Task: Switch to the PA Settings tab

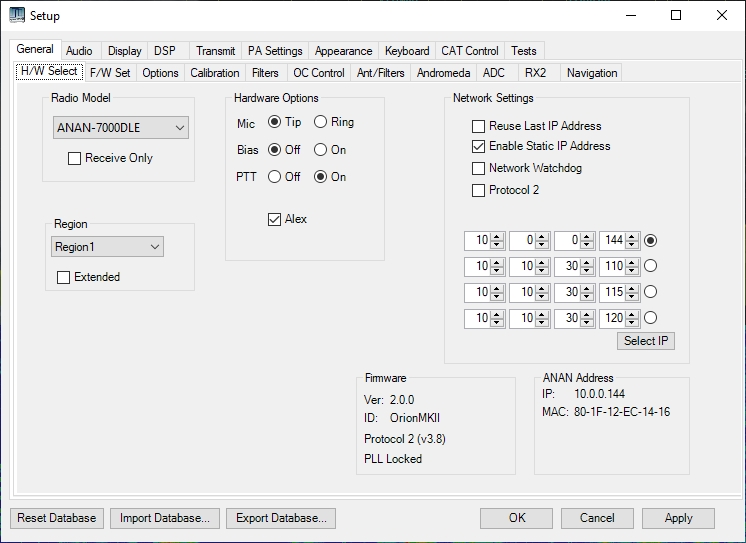Action: 275,51
